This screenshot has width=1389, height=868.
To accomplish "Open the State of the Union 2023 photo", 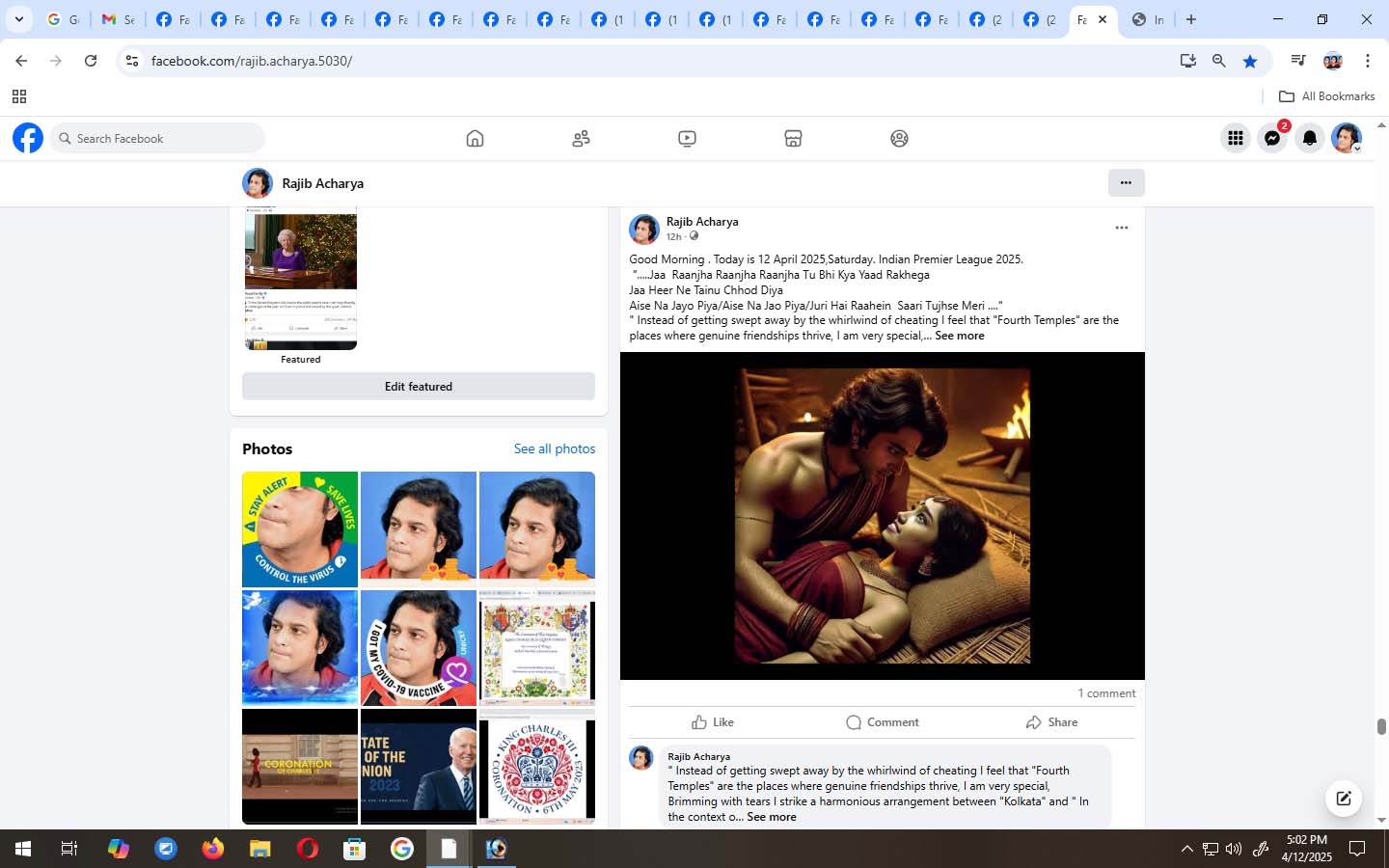I will pos(419,767).
